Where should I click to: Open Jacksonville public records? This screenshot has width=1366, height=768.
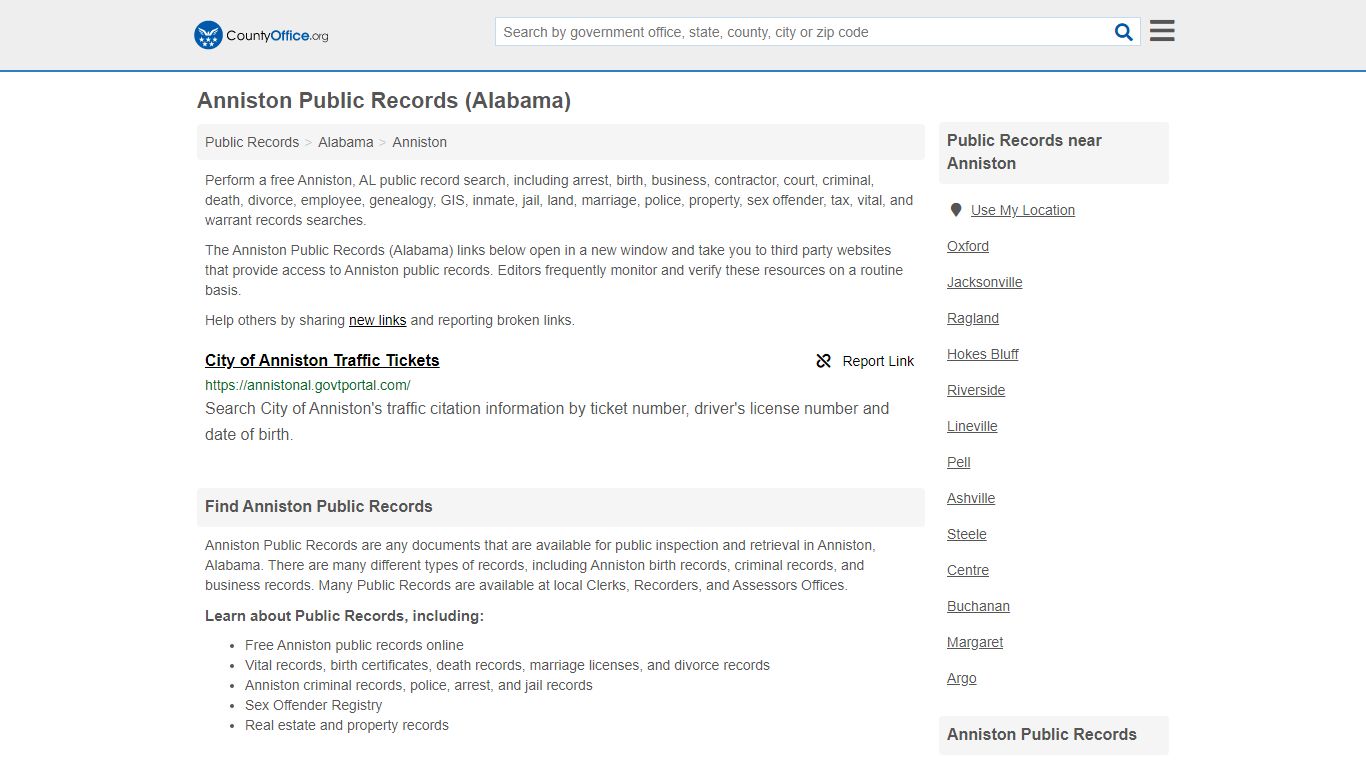click(985, 282)
